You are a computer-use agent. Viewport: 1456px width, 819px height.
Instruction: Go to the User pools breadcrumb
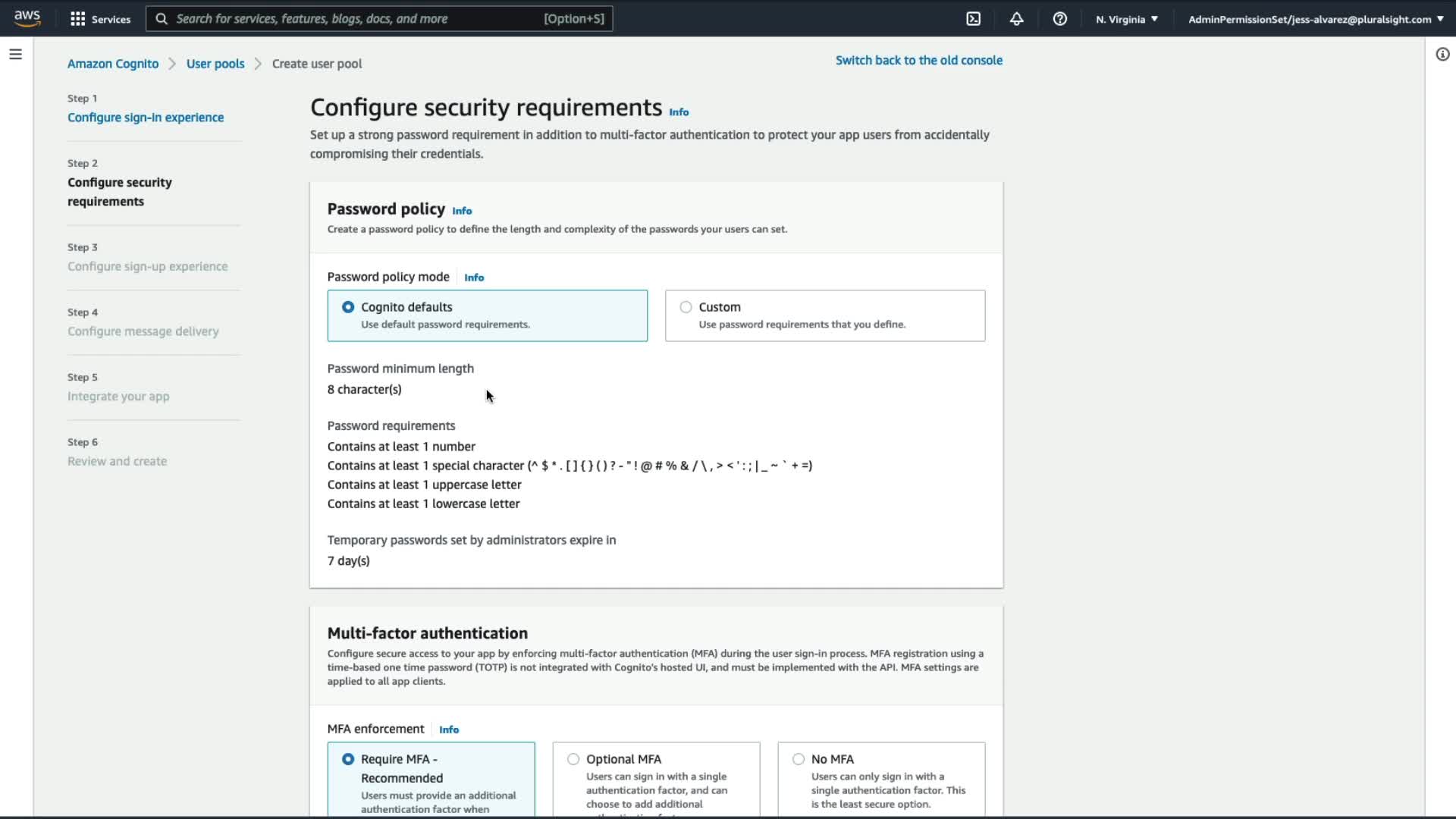[x=215, y=64]
